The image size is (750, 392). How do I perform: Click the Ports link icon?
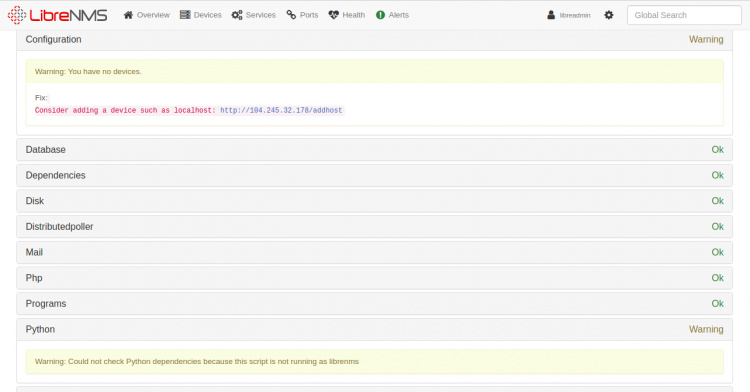tap(291, 15)
